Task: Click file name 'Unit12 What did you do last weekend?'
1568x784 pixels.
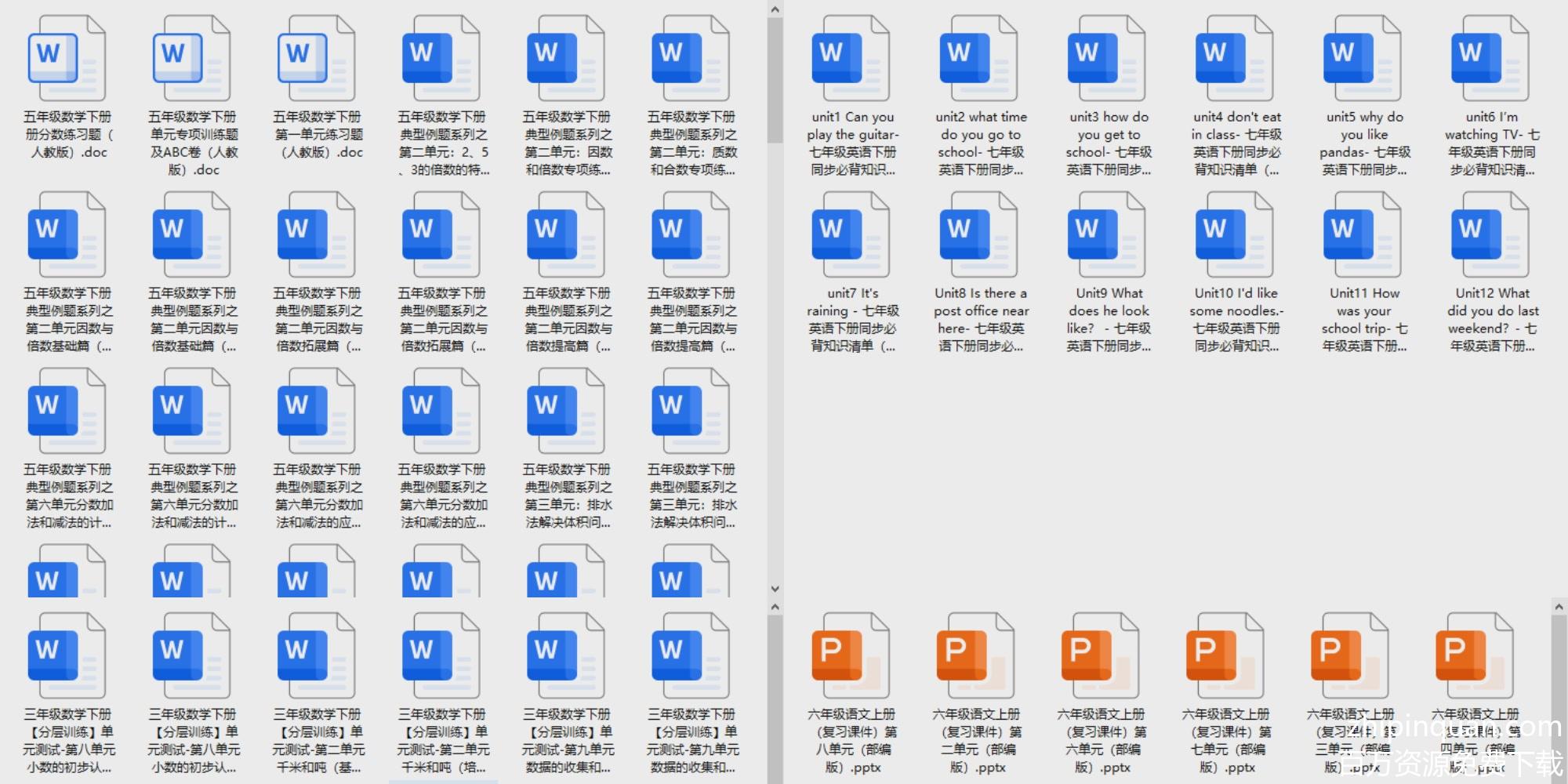Action: click(1492, 320)
